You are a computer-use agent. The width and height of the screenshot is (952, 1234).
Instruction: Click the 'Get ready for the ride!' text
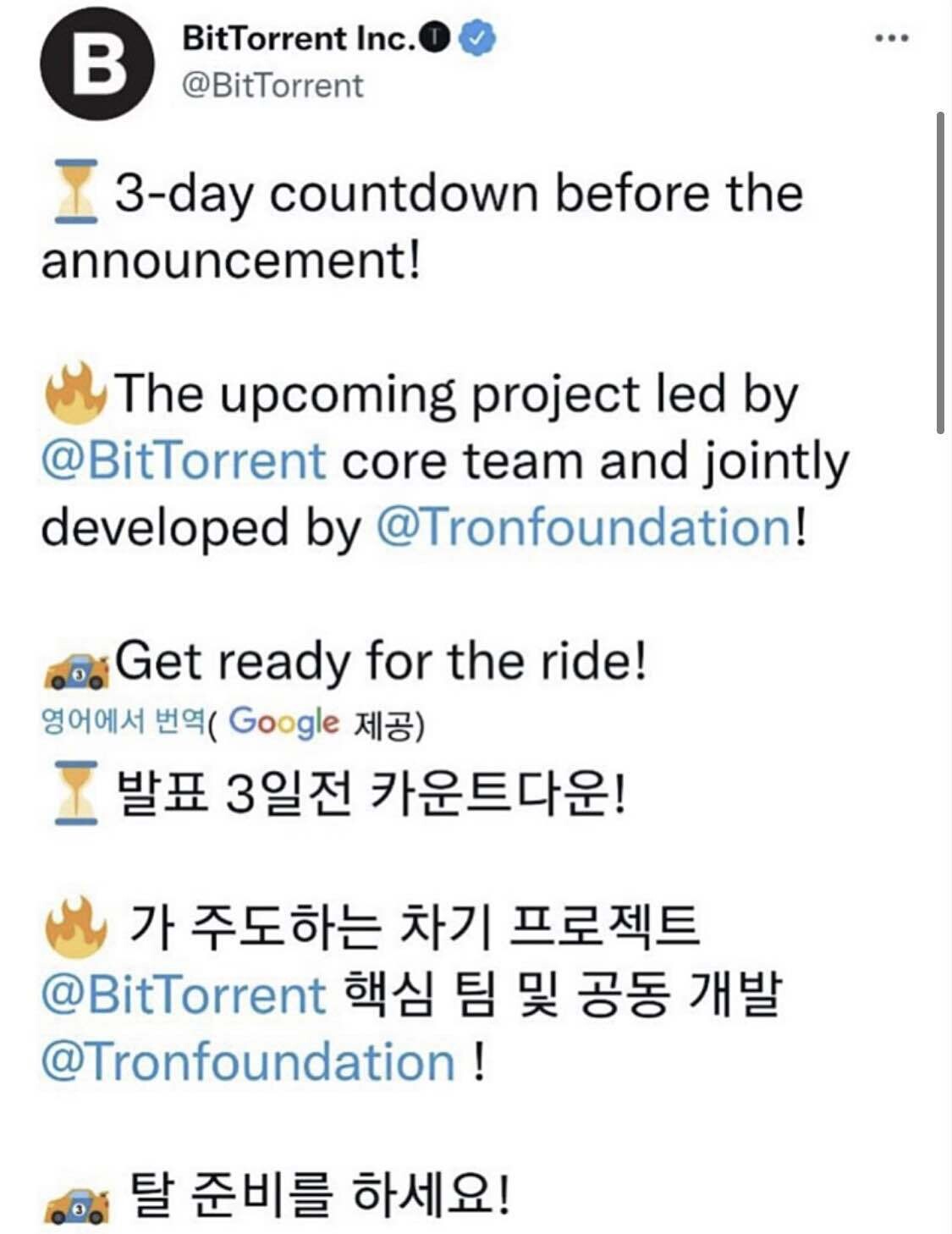coord(381,661)
